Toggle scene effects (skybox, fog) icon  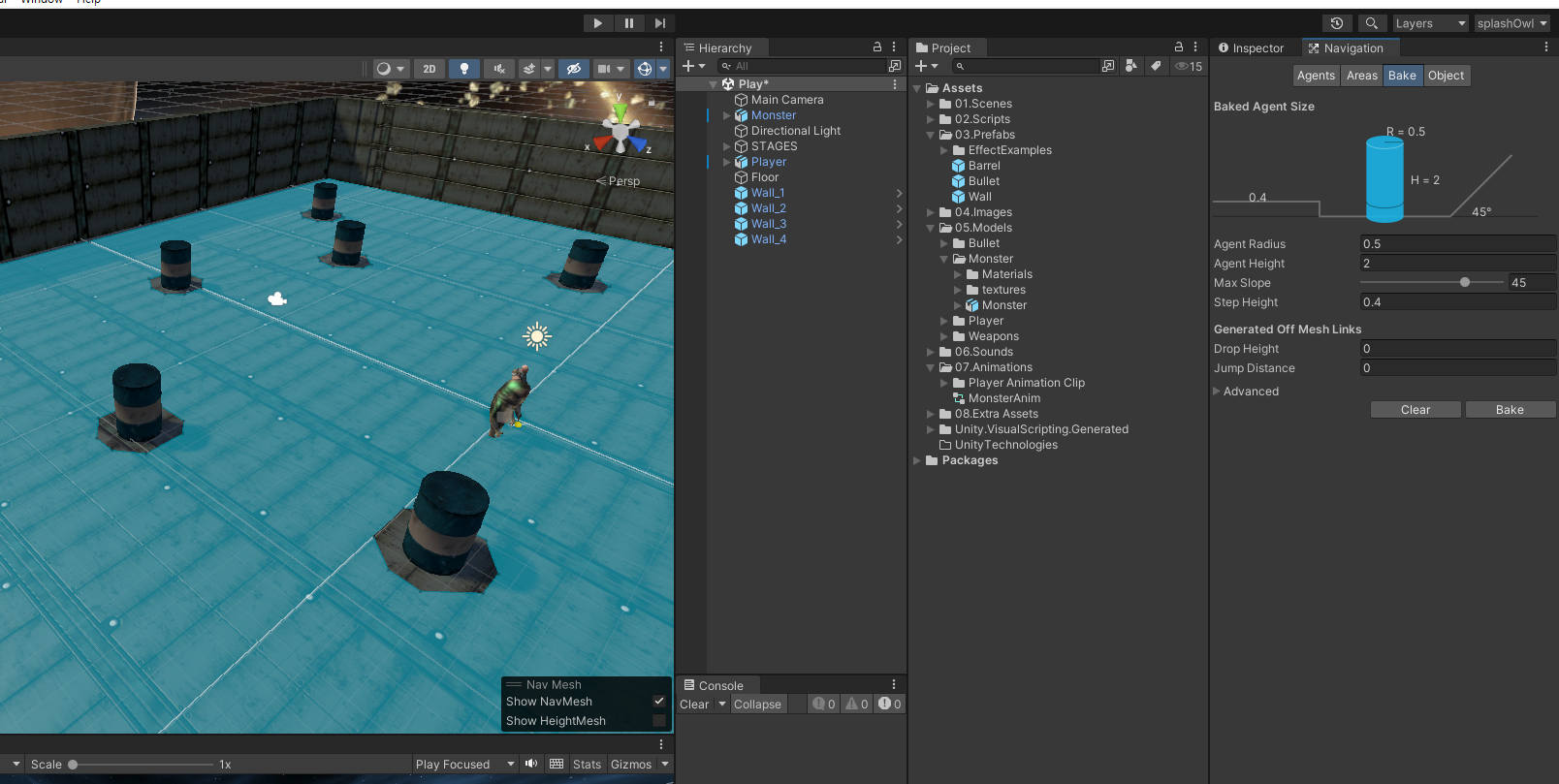pos(528,69)
